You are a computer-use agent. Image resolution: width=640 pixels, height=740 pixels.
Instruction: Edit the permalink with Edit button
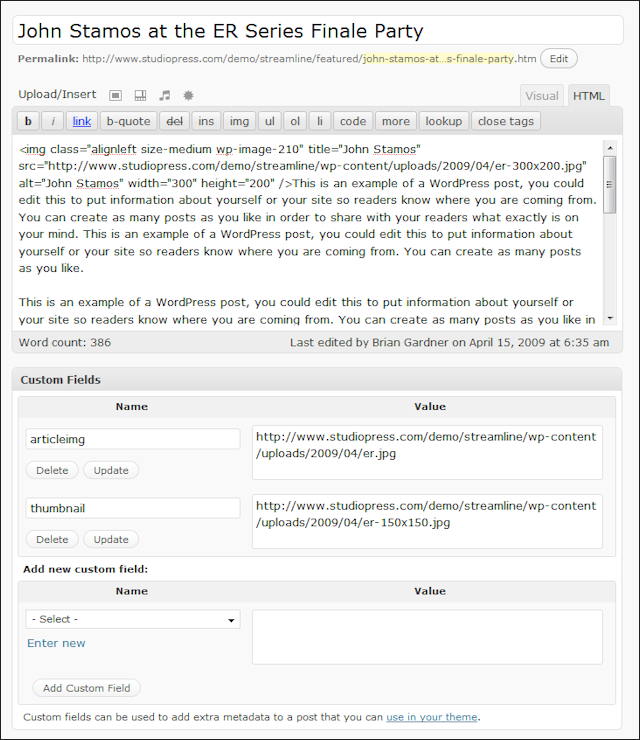pyautogui.click(x=559, y=59)
